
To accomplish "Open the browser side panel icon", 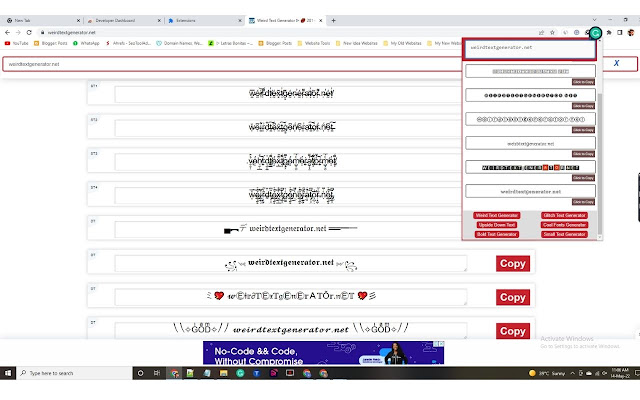I will (x=620, y=32).
